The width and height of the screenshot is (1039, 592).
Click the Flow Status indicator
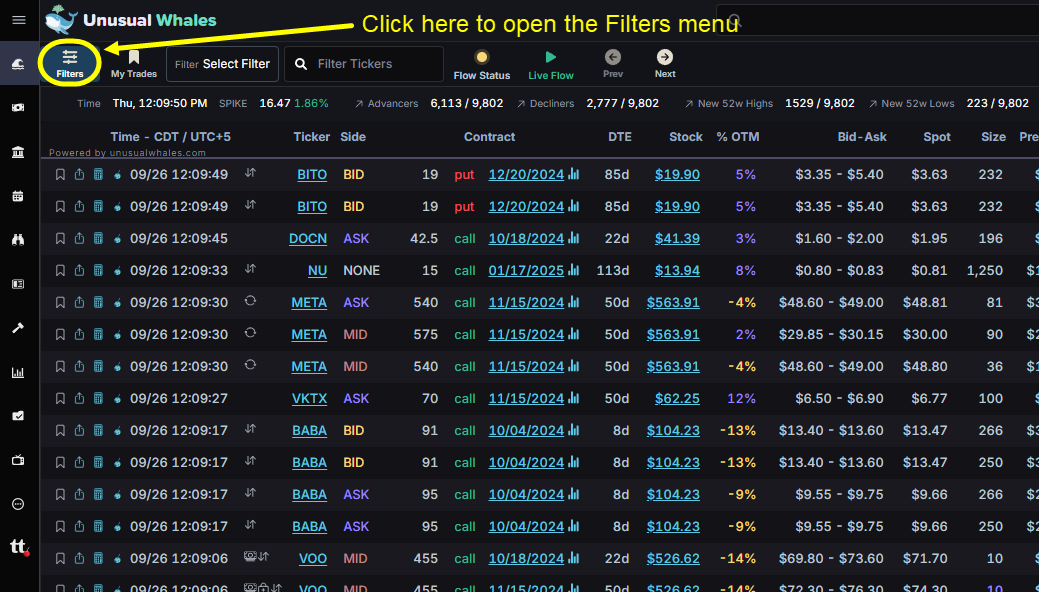482,64
